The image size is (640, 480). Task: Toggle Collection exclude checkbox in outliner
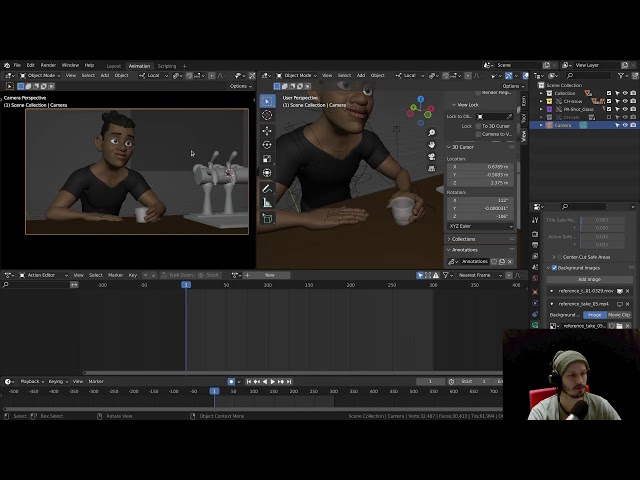(609, 93)
